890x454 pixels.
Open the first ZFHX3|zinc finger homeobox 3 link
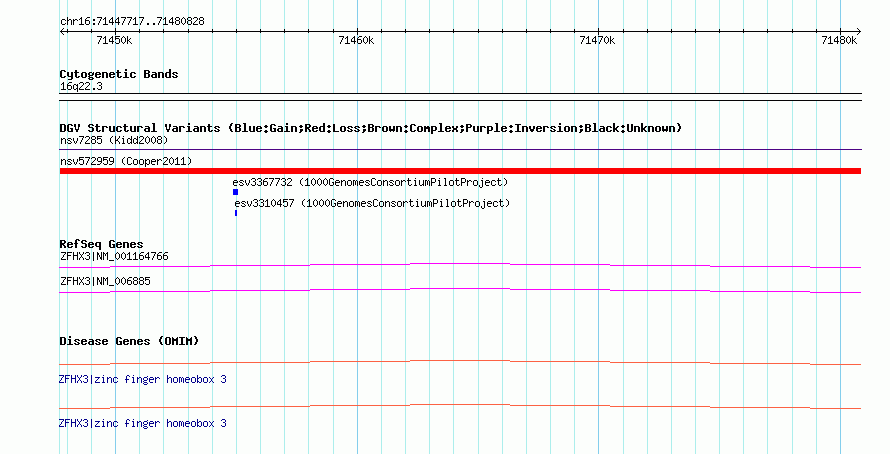click(142, 379)
